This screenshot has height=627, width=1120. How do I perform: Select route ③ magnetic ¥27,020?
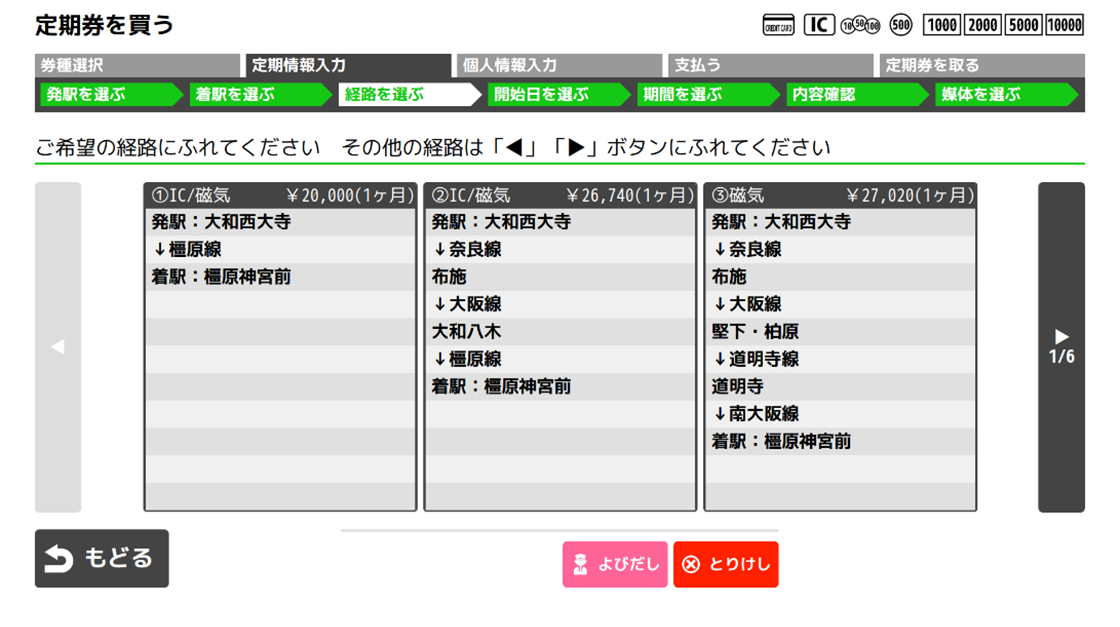click(x=840, y=347)
